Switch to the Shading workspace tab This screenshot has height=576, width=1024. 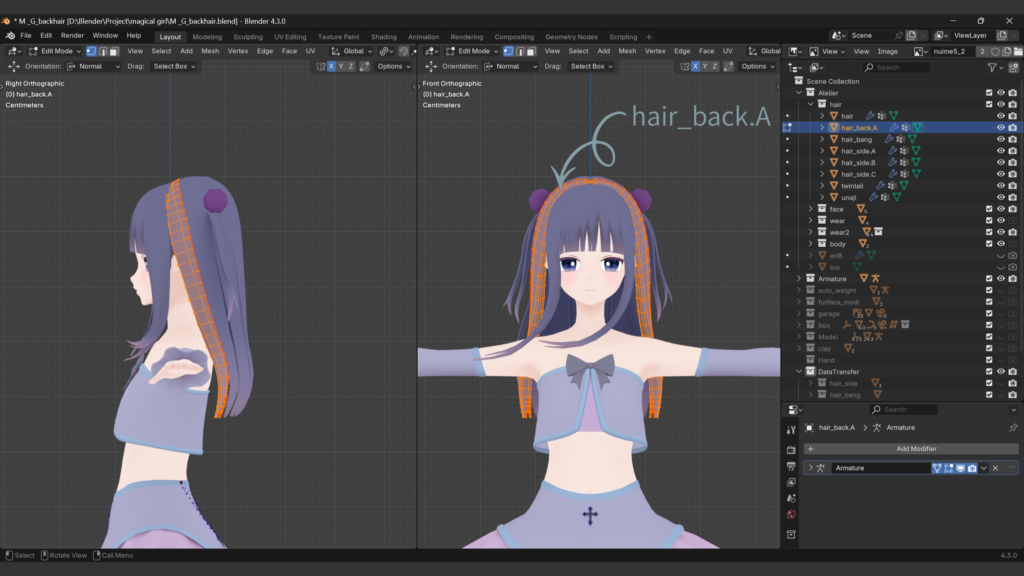click(x=384, y=36)
